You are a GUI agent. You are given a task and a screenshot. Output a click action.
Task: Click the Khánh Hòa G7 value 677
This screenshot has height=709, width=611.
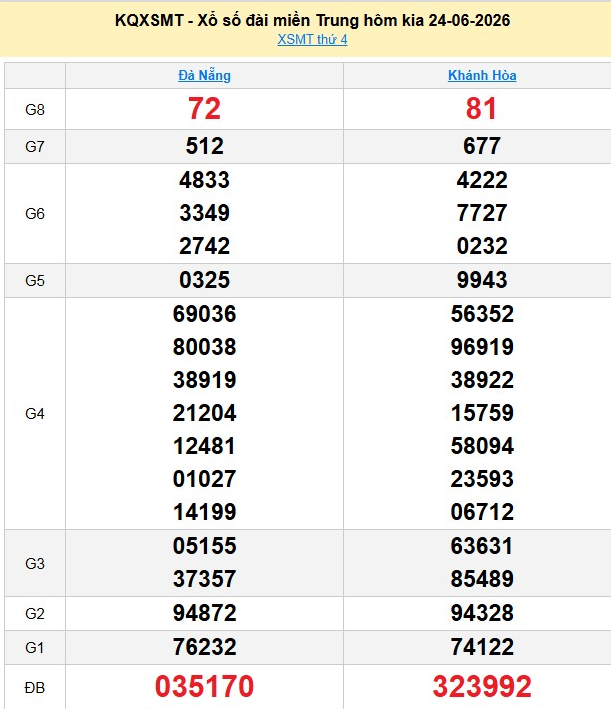click(x=482, y=146)
